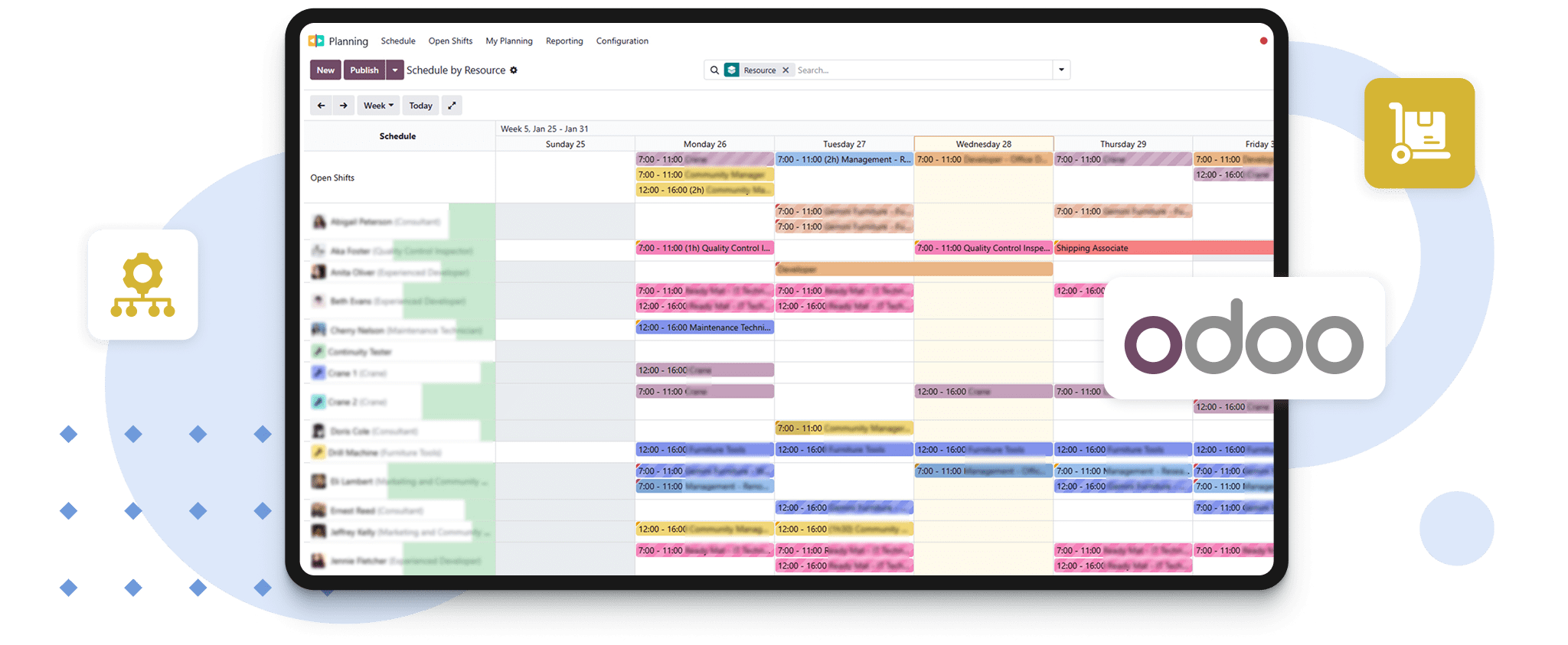
Task: Open Monday's 7:00 - 11:00 (1h) Quality Control shift
Action: pos(704,248)
